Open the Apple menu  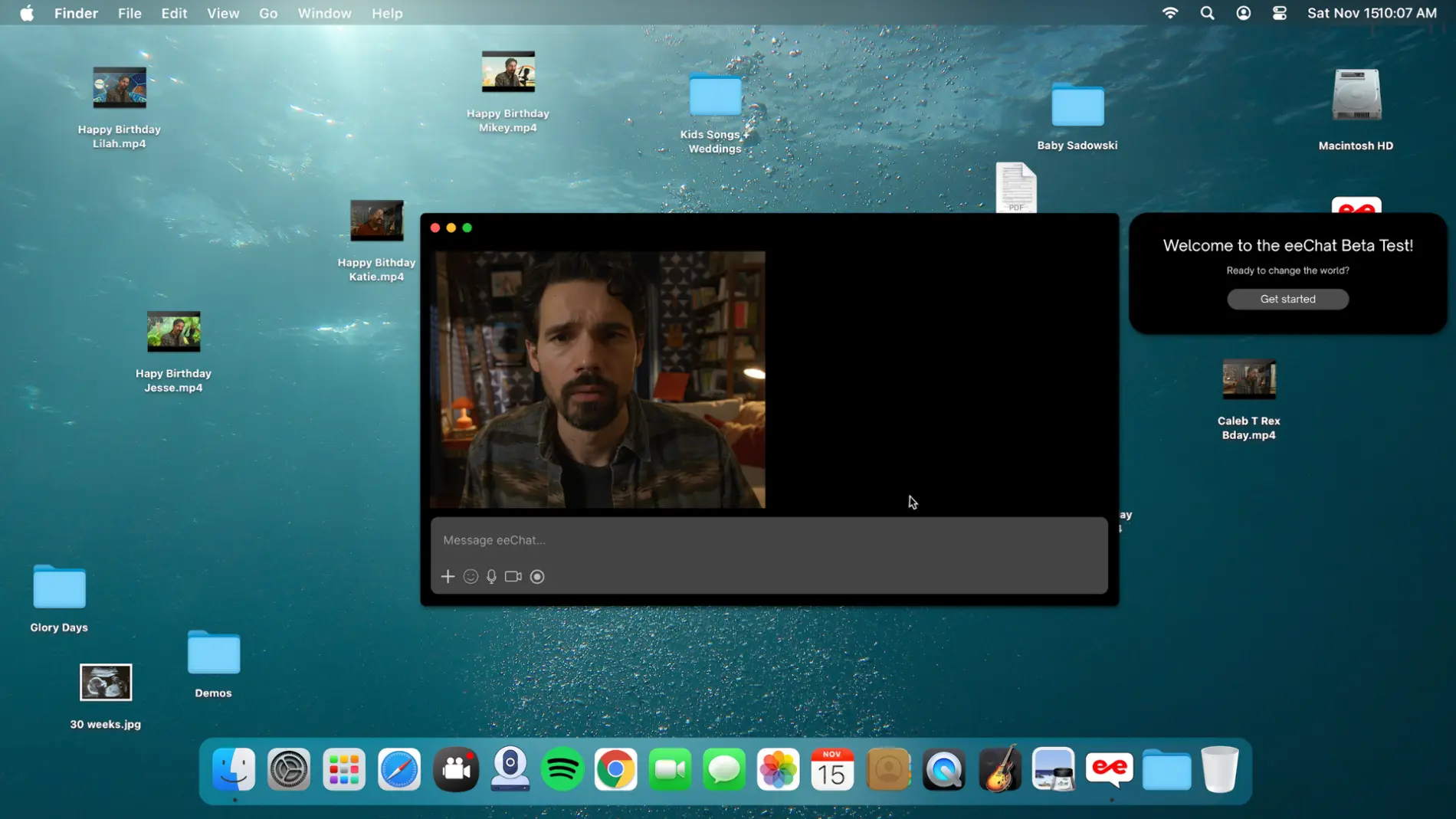click(x=27, y=13)
